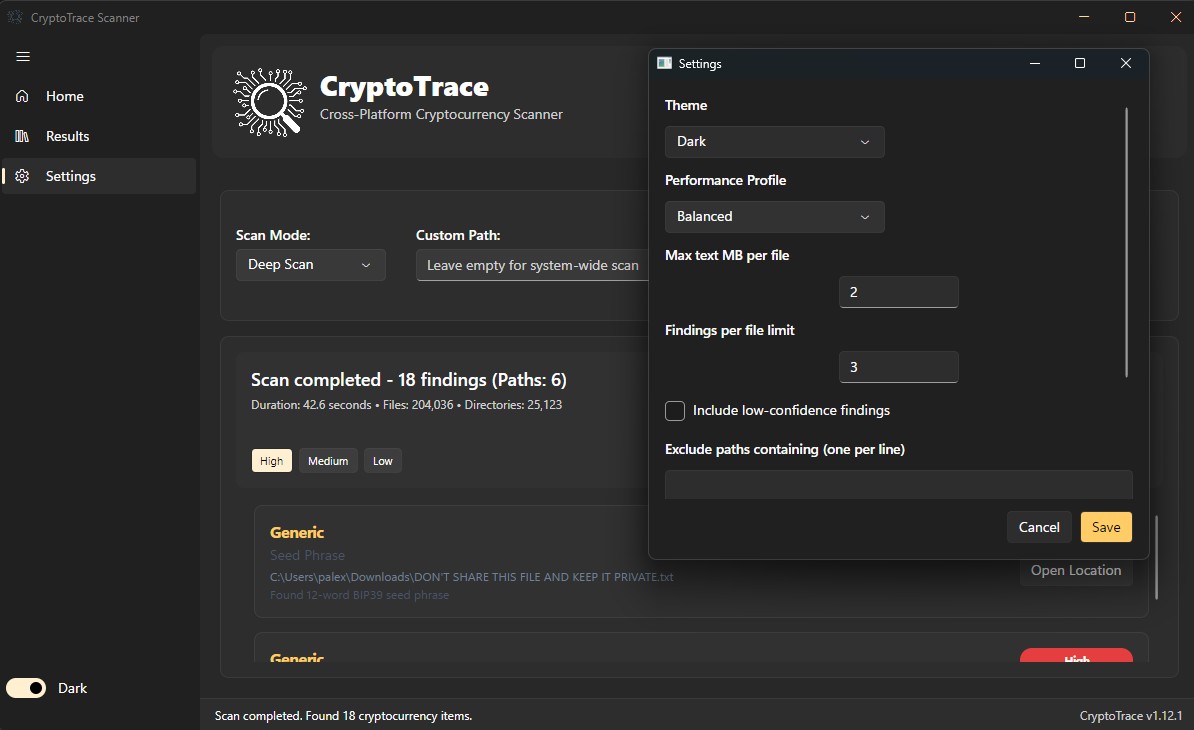Open the Theme dropdown
The width and height of the screenshot is (1194, 730).
(x=774, y=142)
